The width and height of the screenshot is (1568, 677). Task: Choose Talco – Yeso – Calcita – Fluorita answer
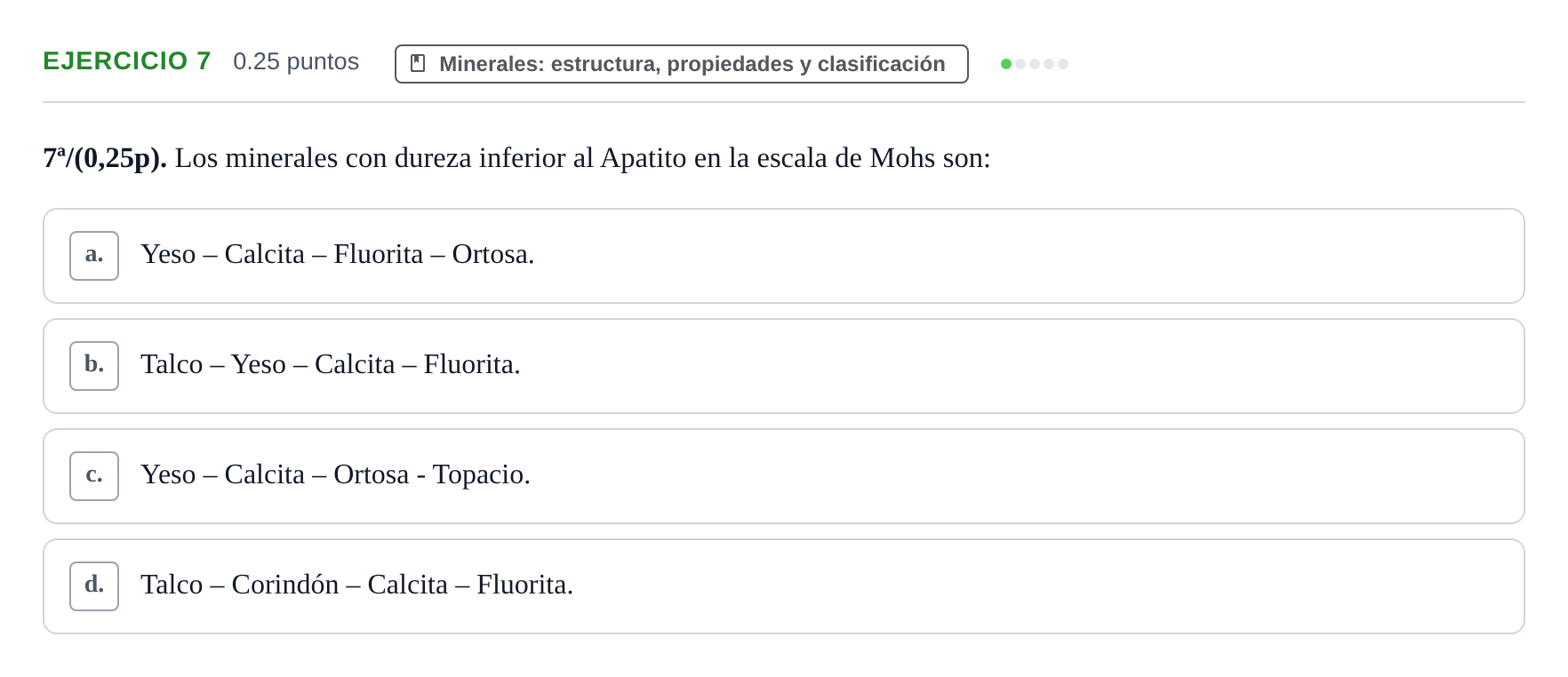(783, 366)
